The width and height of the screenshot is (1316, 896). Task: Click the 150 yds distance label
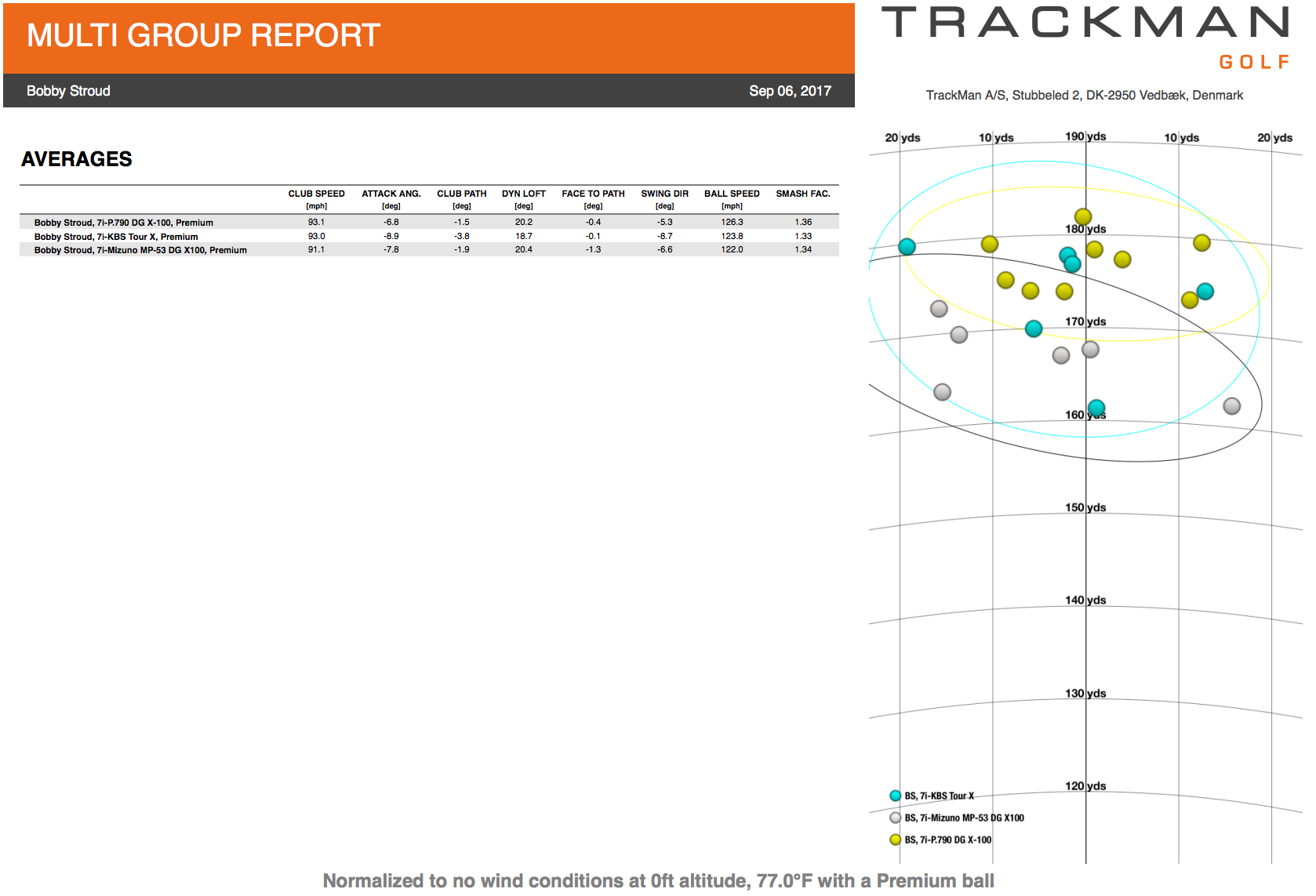coord(1085,508)
